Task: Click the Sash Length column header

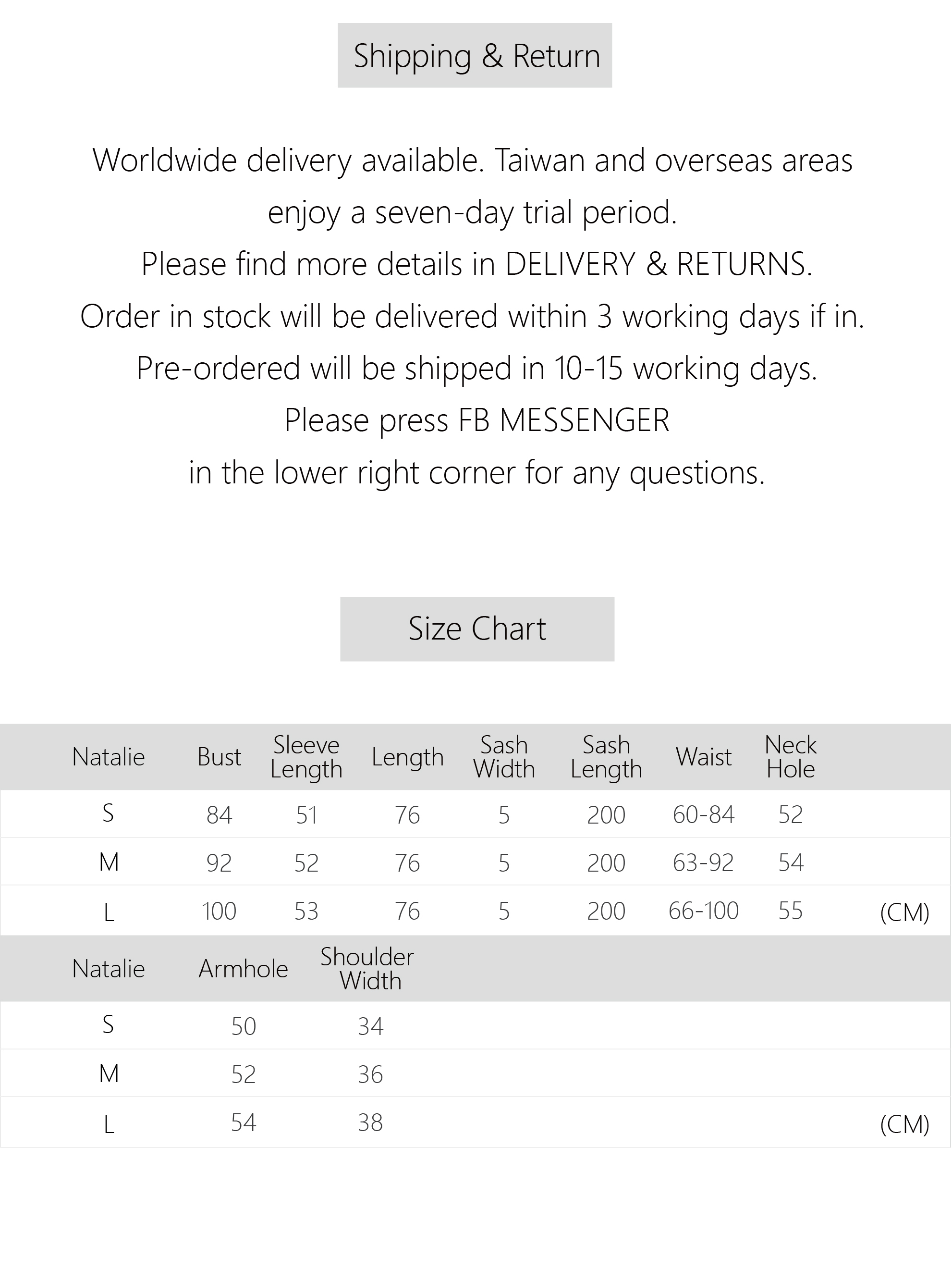Action: [x=606, y=757]
